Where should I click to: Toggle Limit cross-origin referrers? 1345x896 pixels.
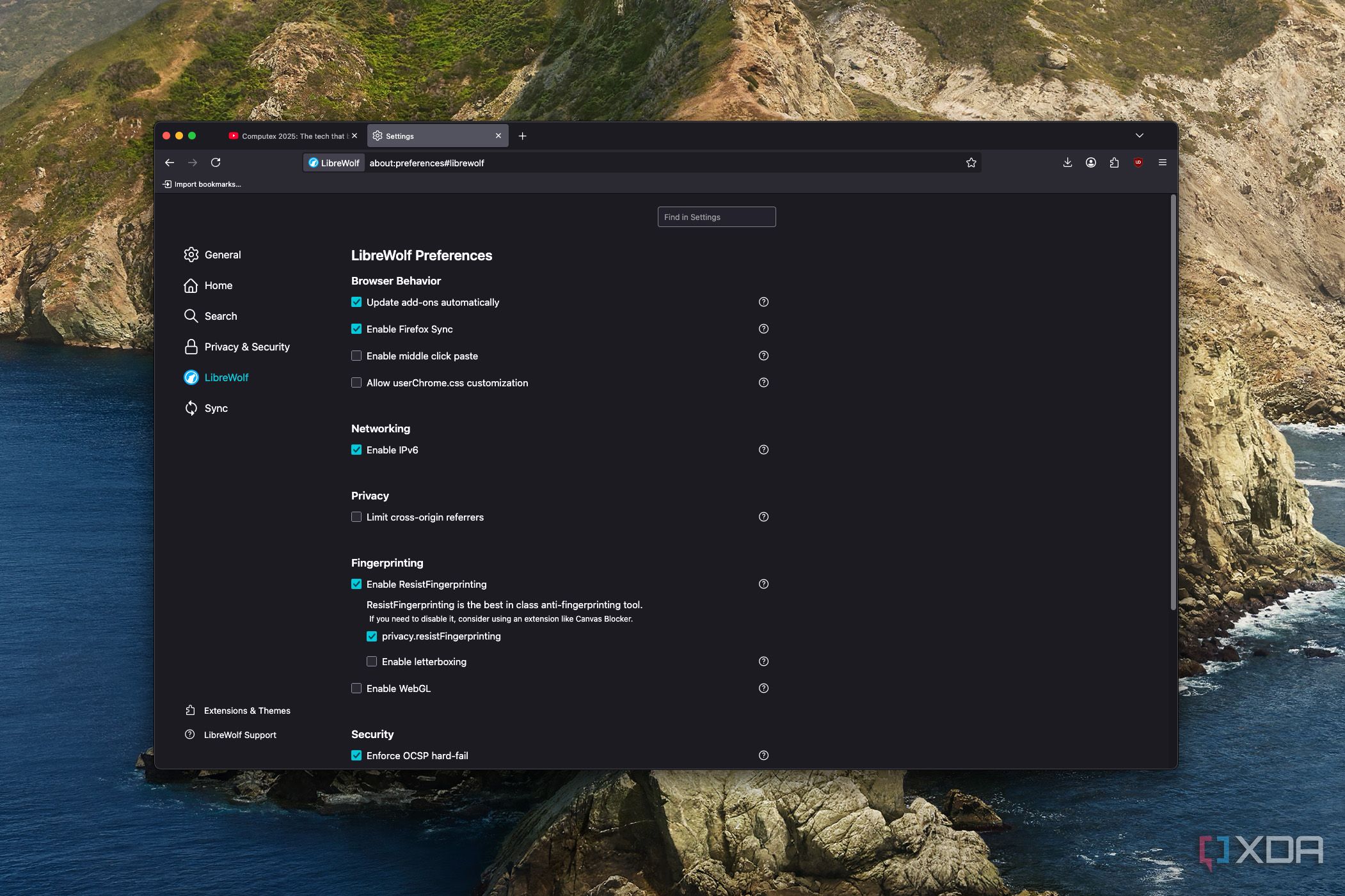pyautogui.click(x=356, y=517)
